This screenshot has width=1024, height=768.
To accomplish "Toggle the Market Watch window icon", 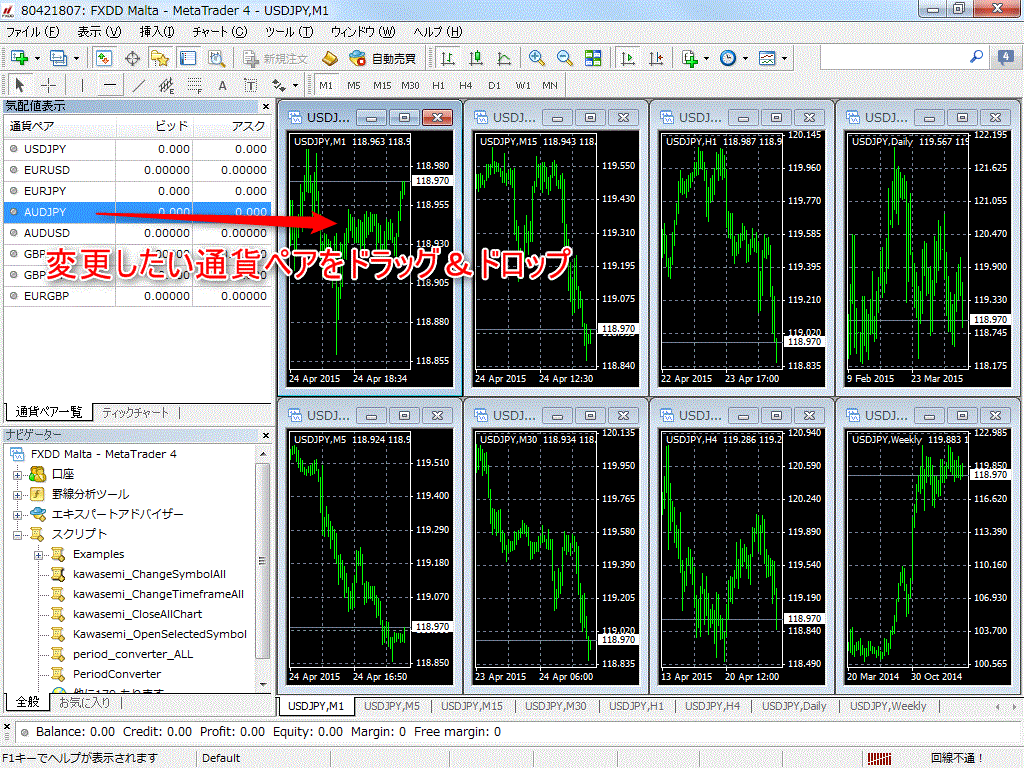I will (103, 58).
